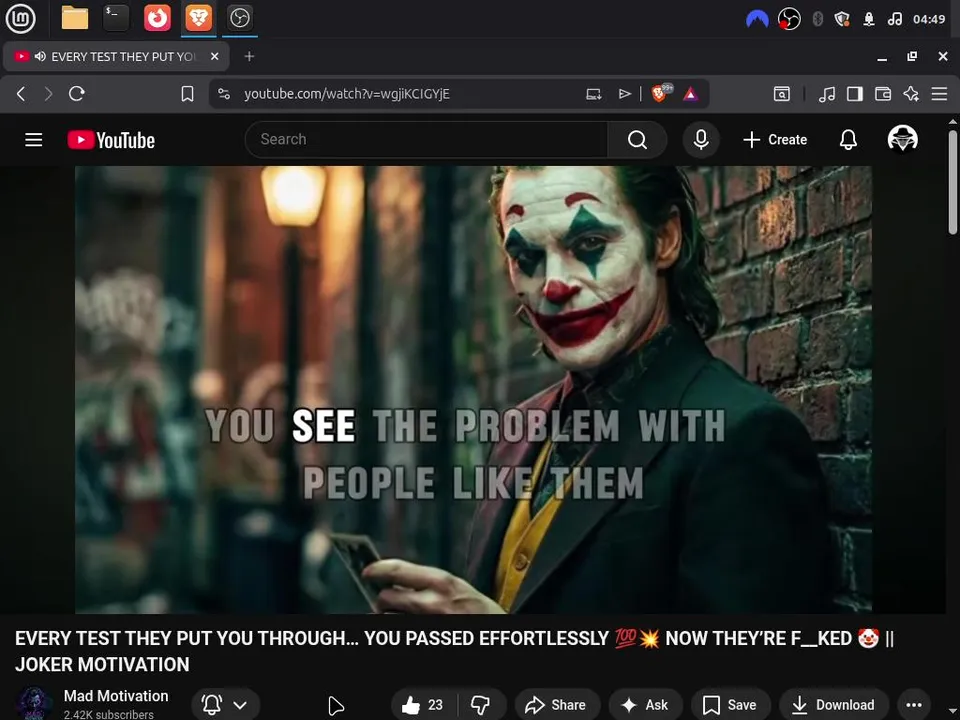Download this video
This screenshot has height=720, width=960.
[833, 705]
